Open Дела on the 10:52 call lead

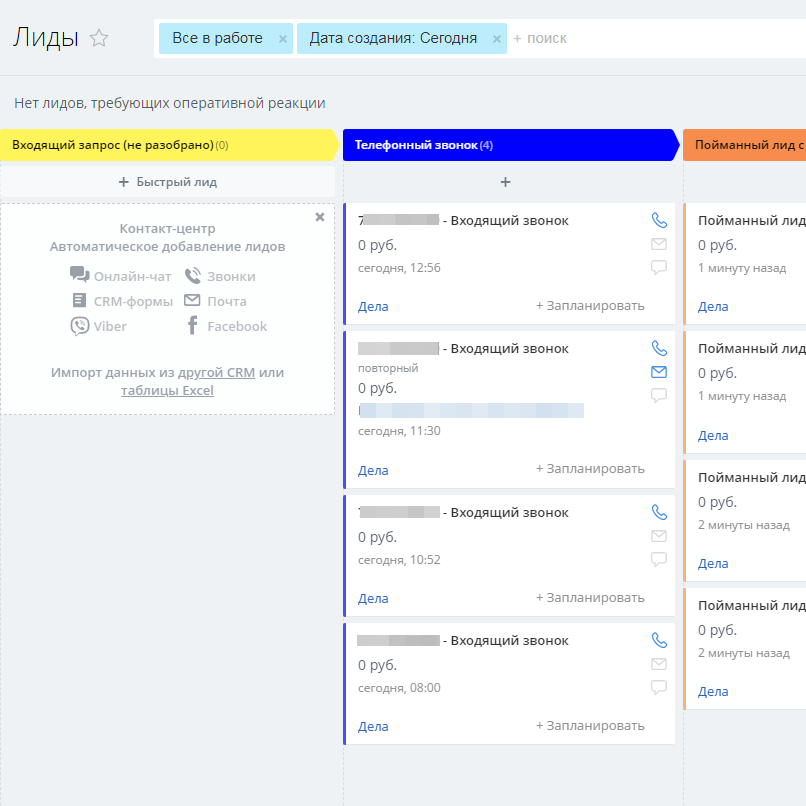pos(373,598)
